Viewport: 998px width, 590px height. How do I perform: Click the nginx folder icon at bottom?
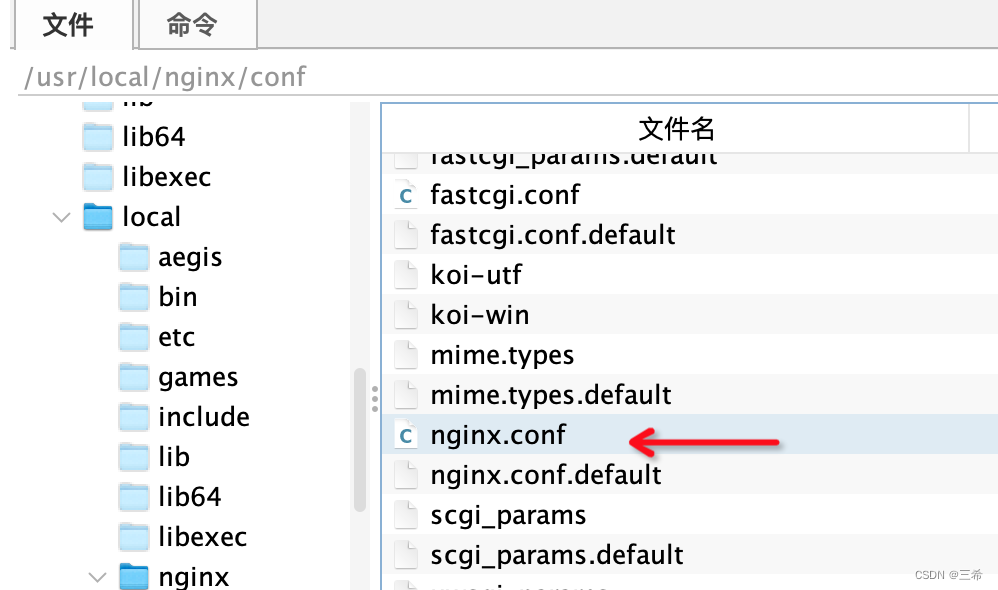click(133, 577)
